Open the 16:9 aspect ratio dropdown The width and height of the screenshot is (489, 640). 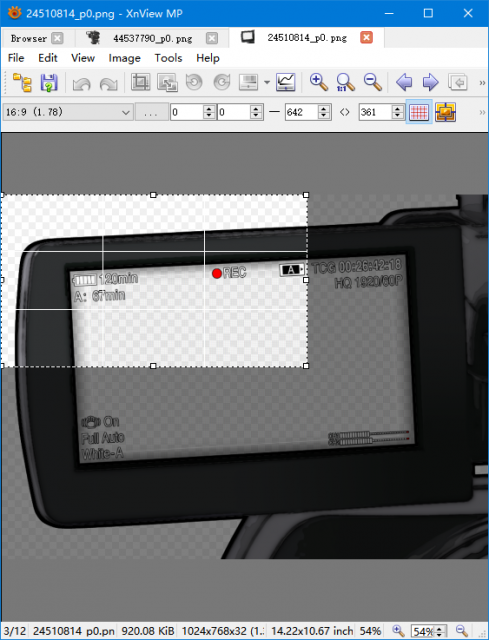tap(68, 112)
